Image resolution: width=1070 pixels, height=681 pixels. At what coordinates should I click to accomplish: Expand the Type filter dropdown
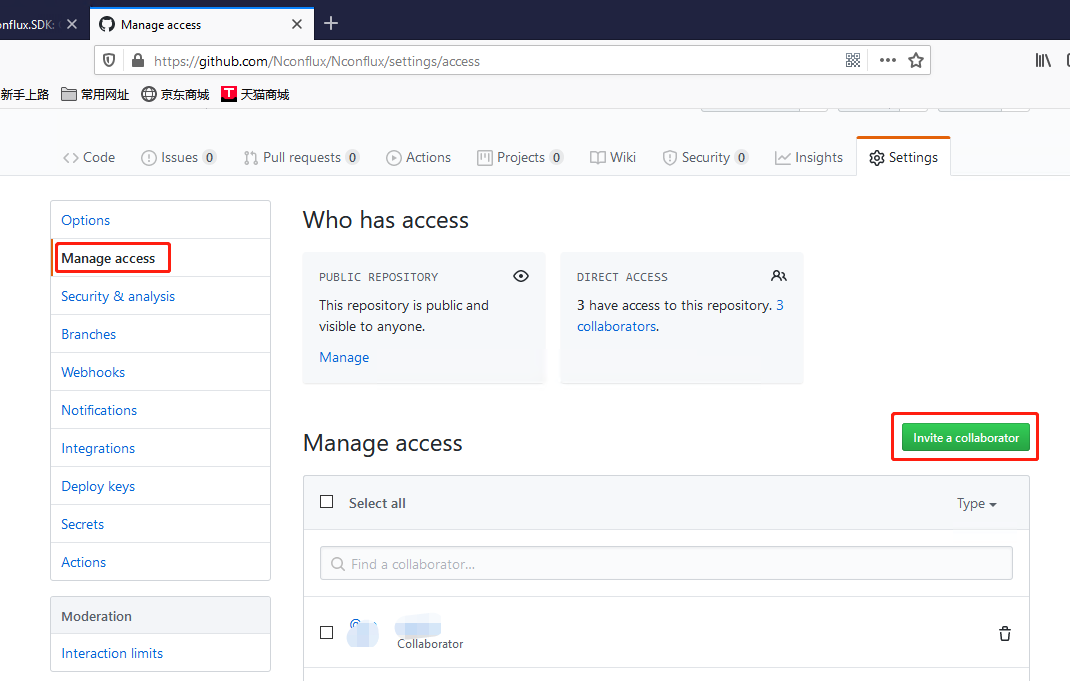point(976,504)
